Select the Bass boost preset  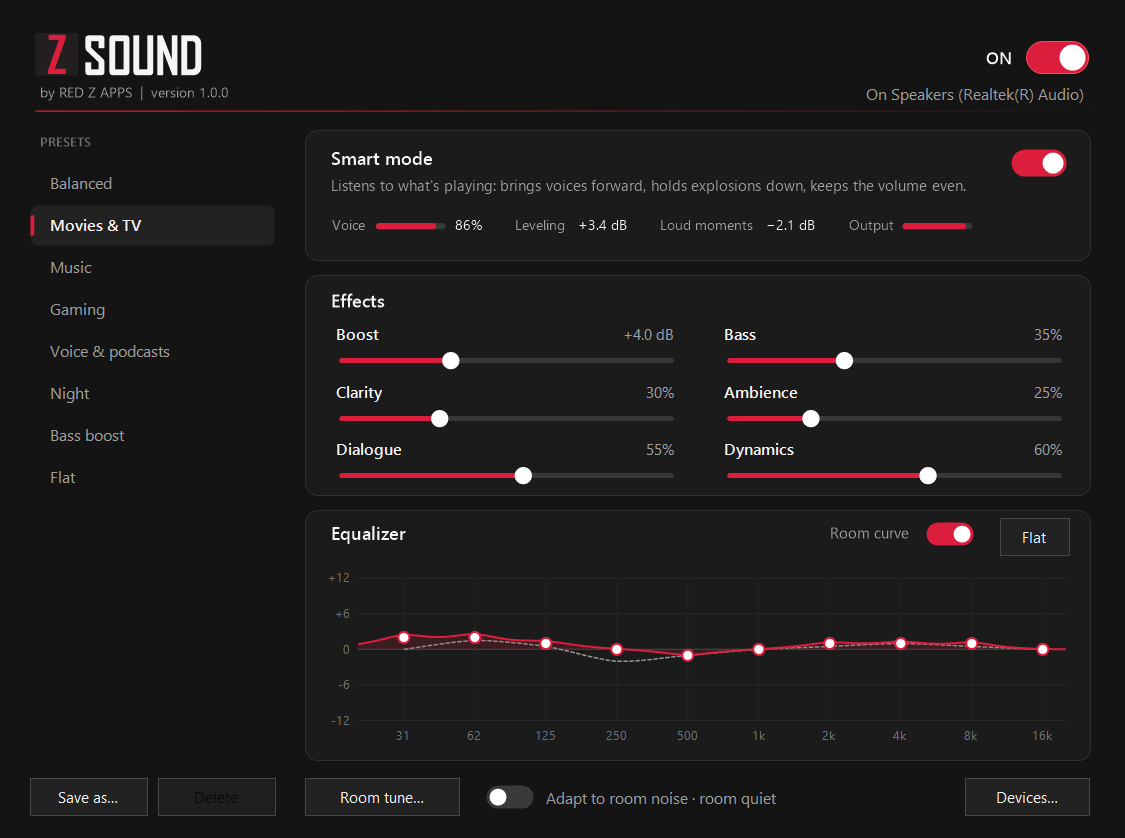[152, 436]
